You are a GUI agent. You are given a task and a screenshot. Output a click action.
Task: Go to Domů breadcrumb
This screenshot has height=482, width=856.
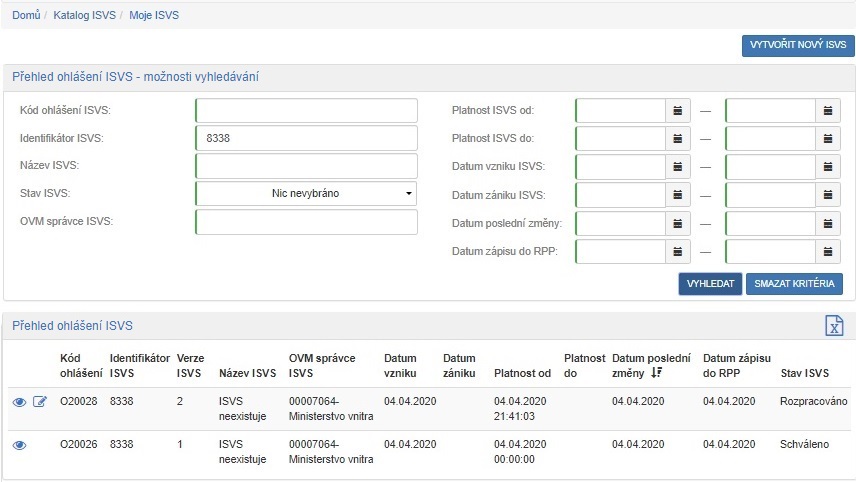coord(26,16)
